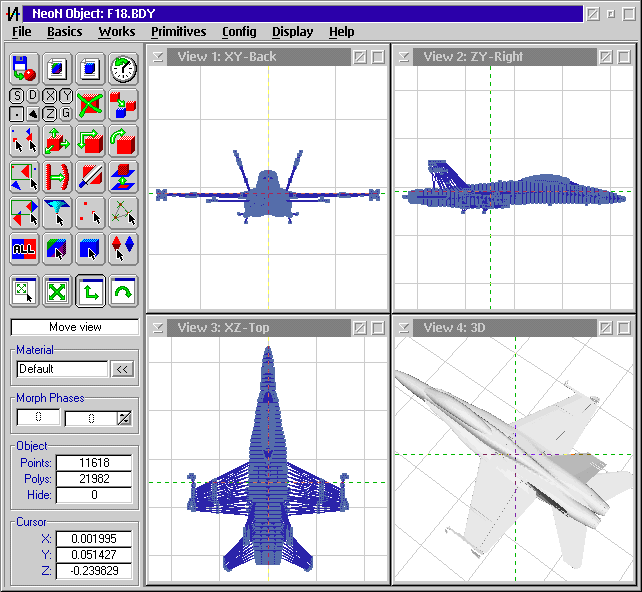
Task: Select the move cube tool
Action: [x=57, y=141]
